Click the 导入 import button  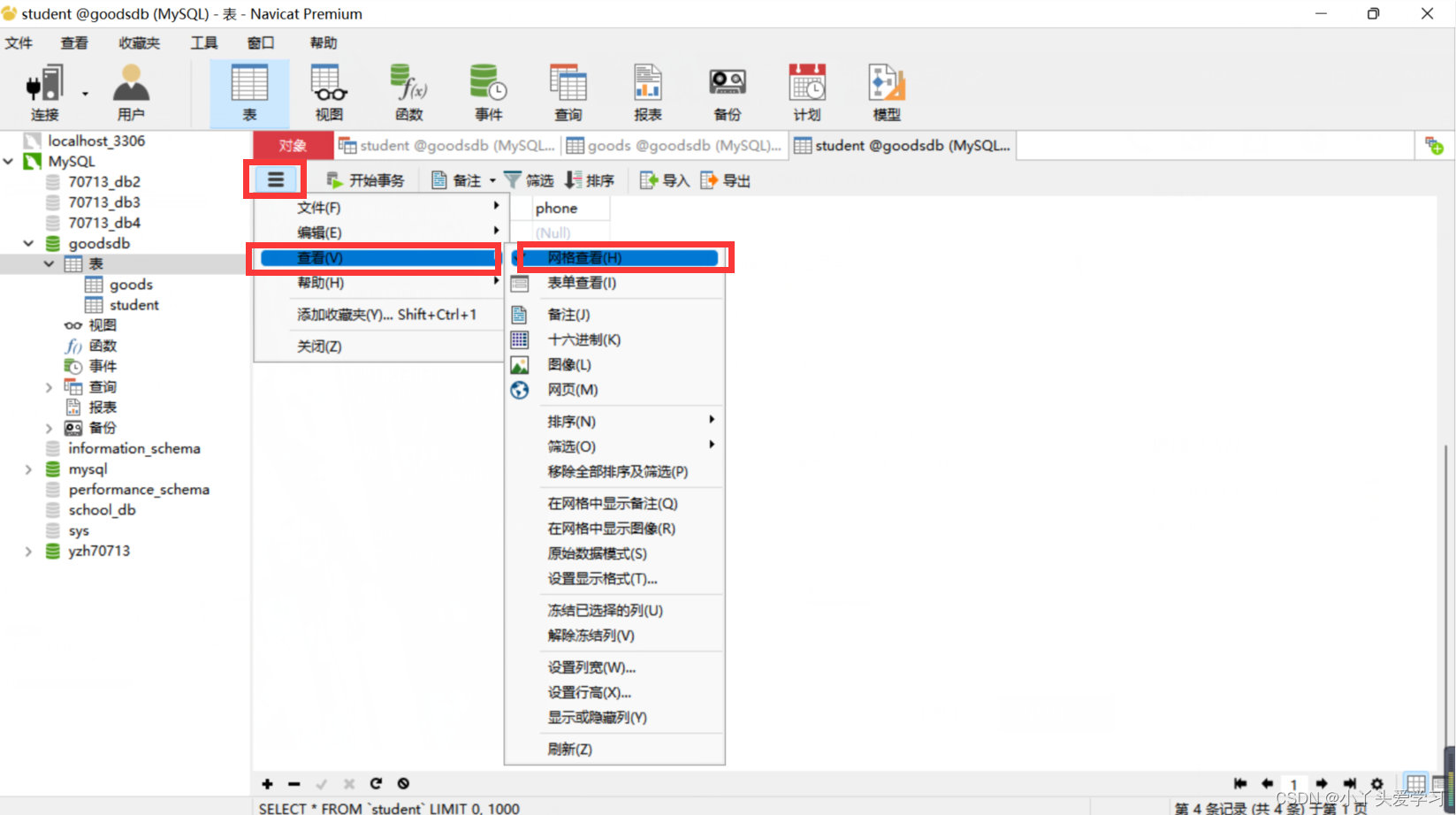[665, 180]
